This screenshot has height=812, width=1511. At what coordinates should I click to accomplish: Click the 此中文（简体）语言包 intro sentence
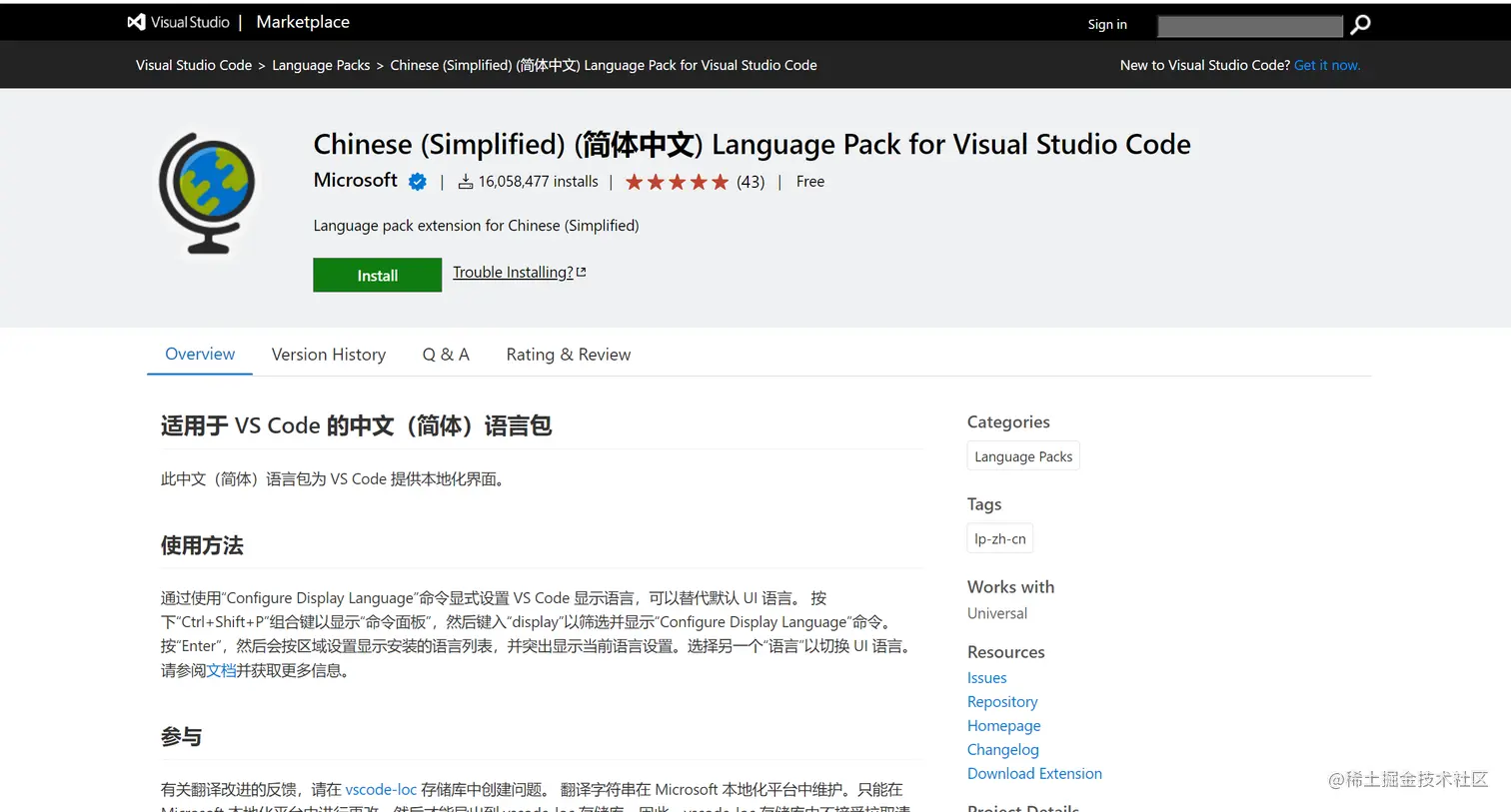[335, 479]
